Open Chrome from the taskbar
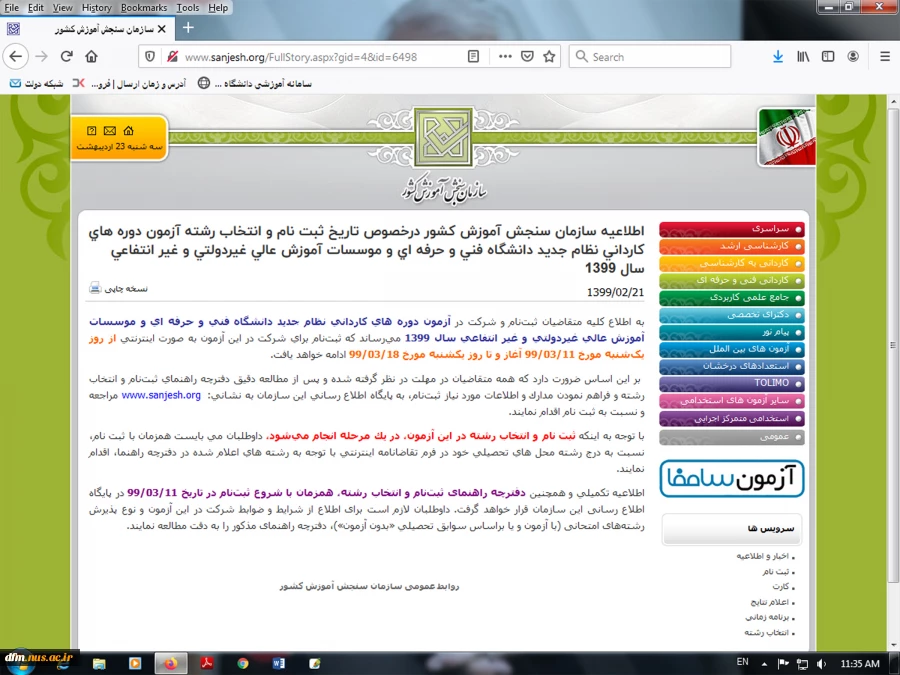The image size is (900, 675). point(243,664)
